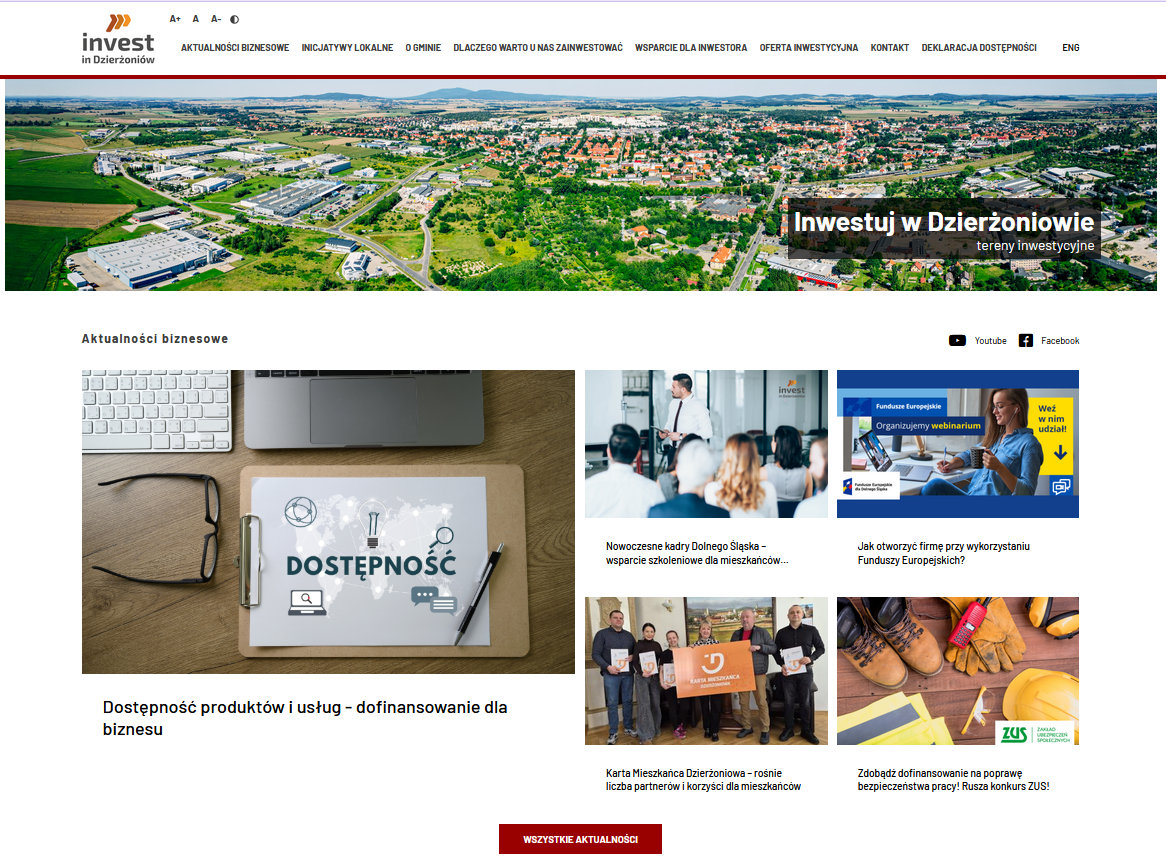This screenshot has width=1166, height=867.
Task: Open the Kontakt page
Action: [889, 48]
